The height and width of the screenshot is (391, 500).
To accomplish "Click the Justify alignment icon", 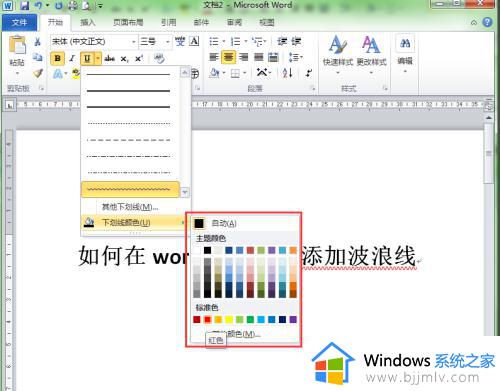I will 259,57.
